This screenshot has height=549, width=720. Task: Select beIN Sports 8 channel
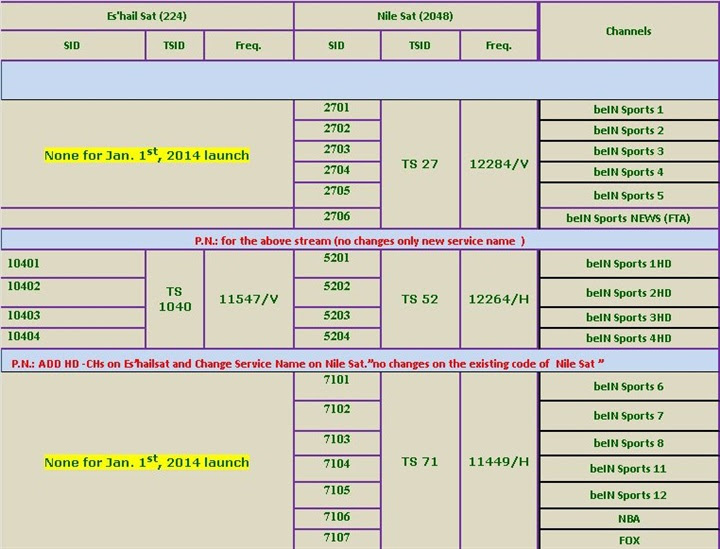629,443
